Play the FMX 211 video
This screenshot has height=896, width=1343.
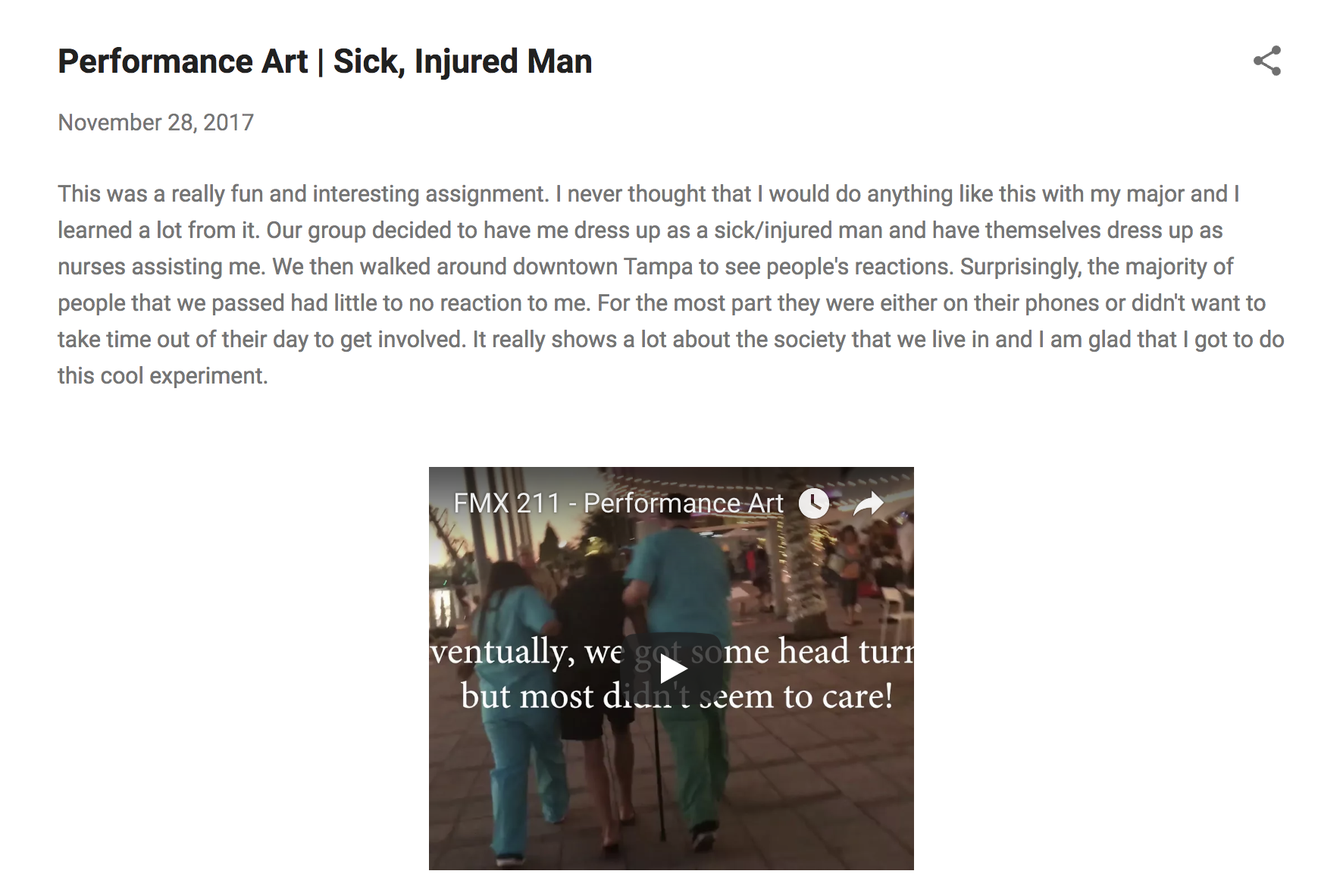click(x=671, y=669)
